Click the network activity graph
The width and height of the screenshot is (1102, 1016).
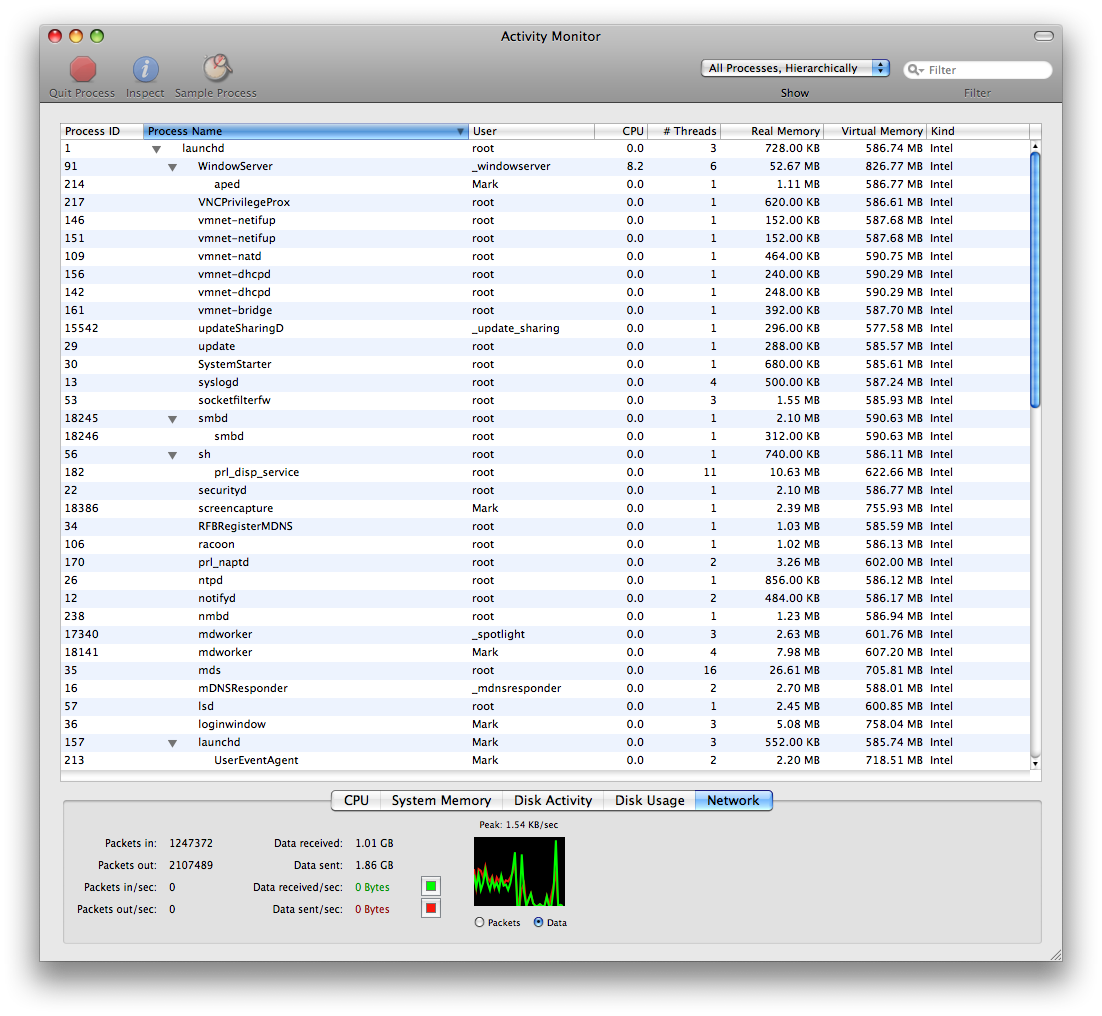click(x=519, y=871)
